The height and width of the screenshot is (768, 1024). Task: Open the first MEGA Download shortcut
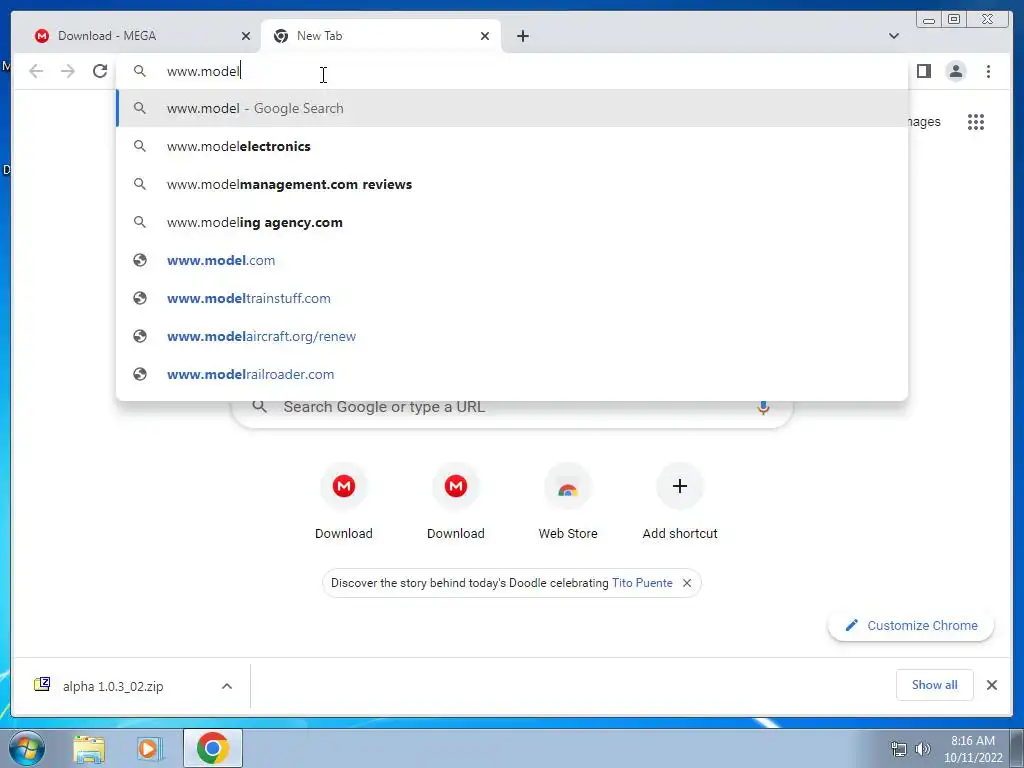point(344,503)
